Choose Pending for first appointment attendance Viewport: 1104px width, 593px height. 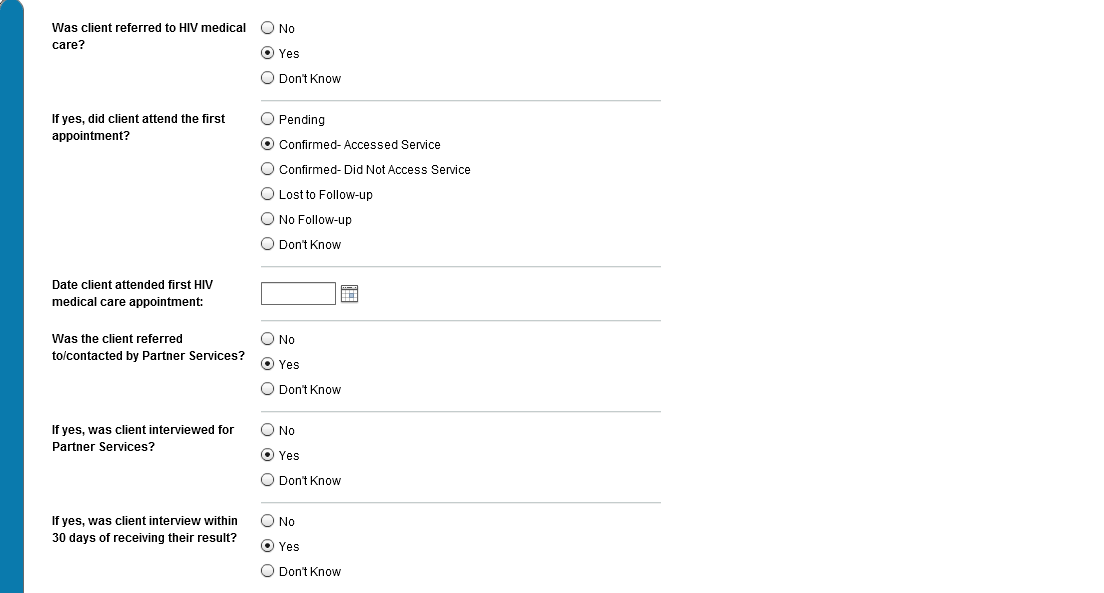267,119
